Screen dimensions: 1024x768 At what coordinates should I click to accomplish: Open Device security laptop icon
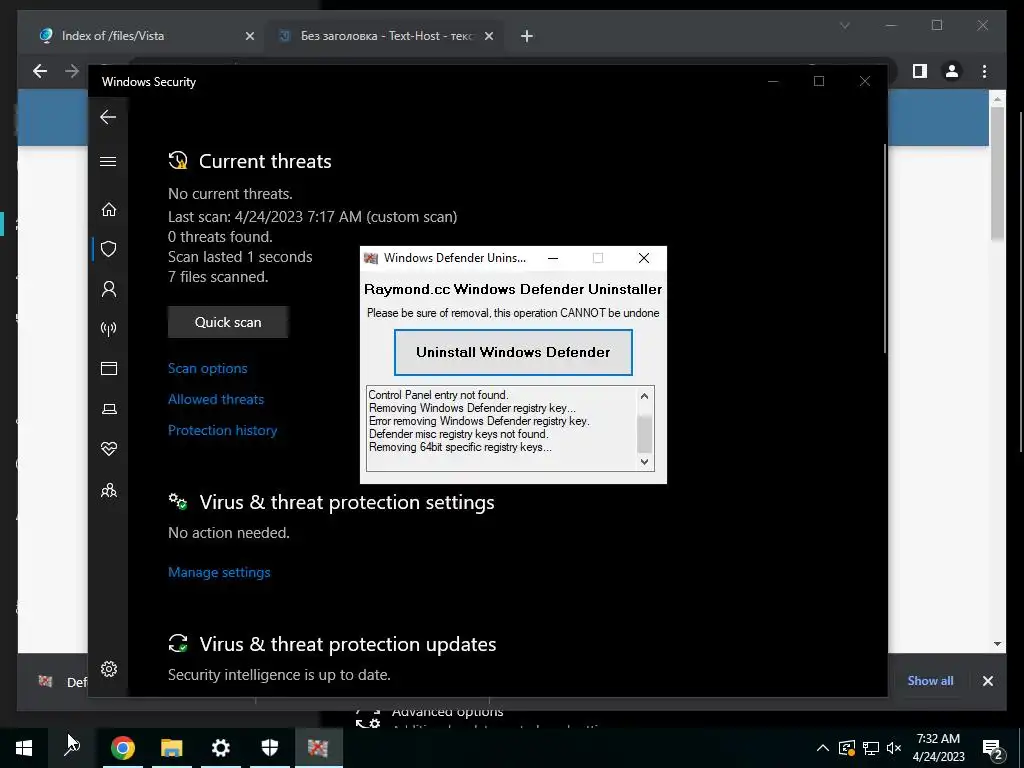point(108,409)
